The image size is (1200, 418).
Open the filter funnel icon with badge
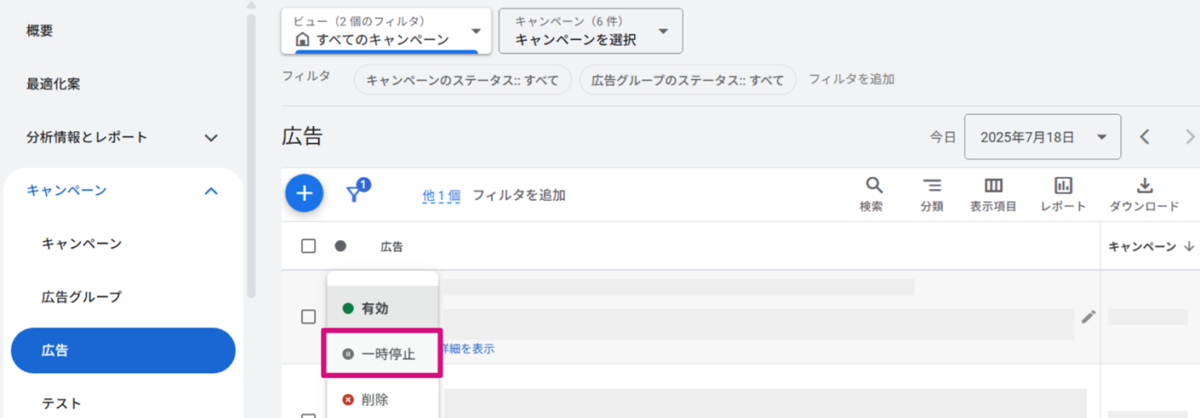[x=357, y=192]
